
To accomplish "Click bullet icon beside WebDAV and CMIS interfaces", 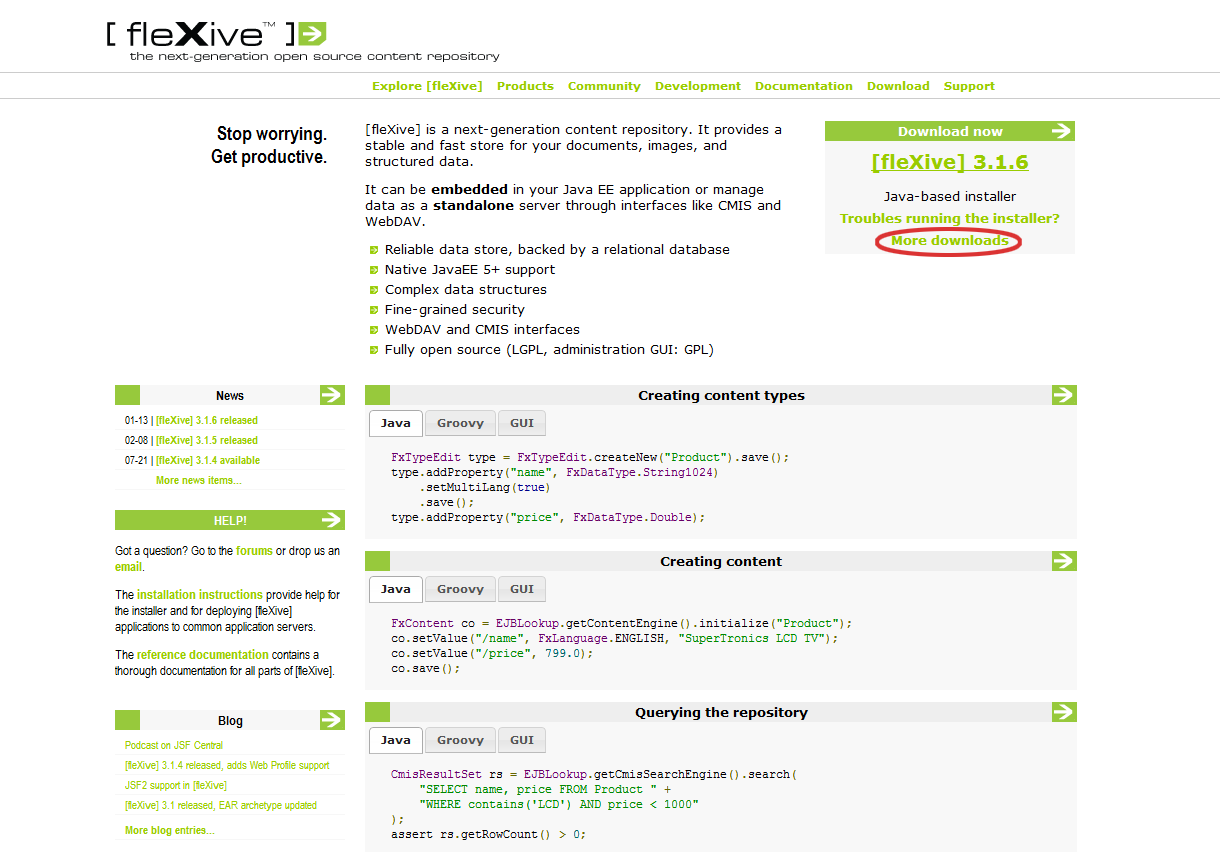I will tap(374, 330).
